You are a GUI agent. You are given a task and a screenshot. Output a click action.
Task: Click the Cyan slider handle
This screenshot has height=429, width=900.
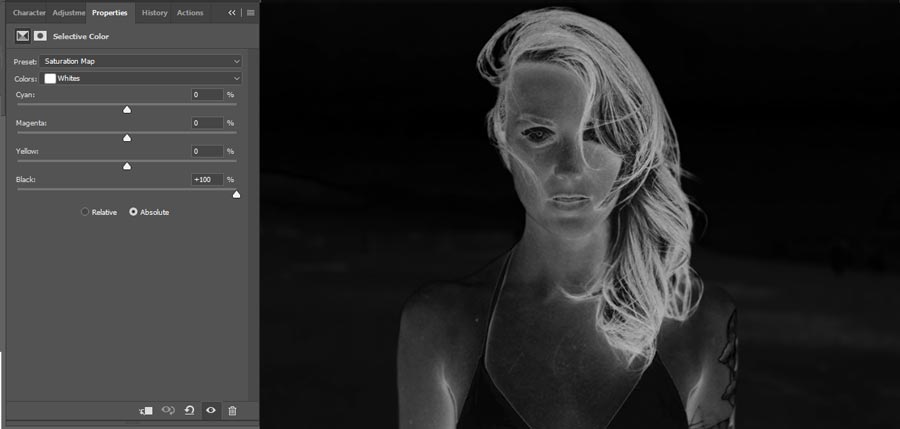pyautogui.click(x=127, y=109)
